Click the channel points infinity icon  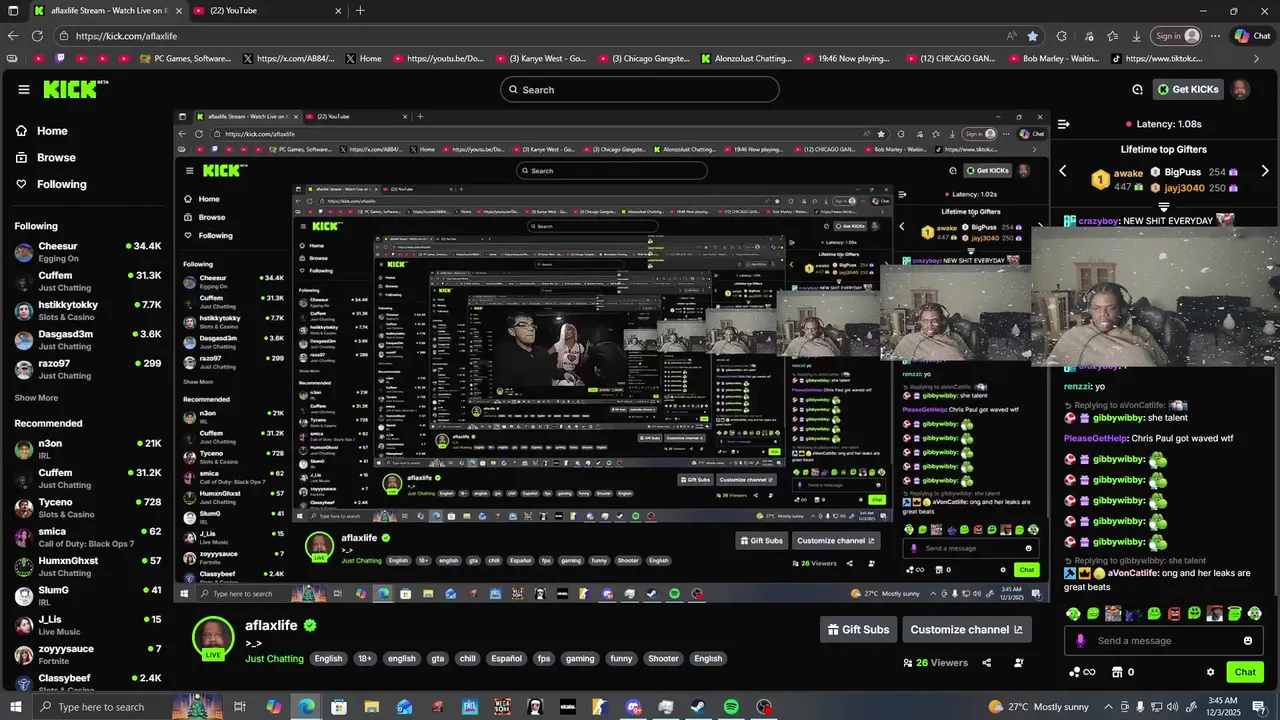[x=1082, y=672]
